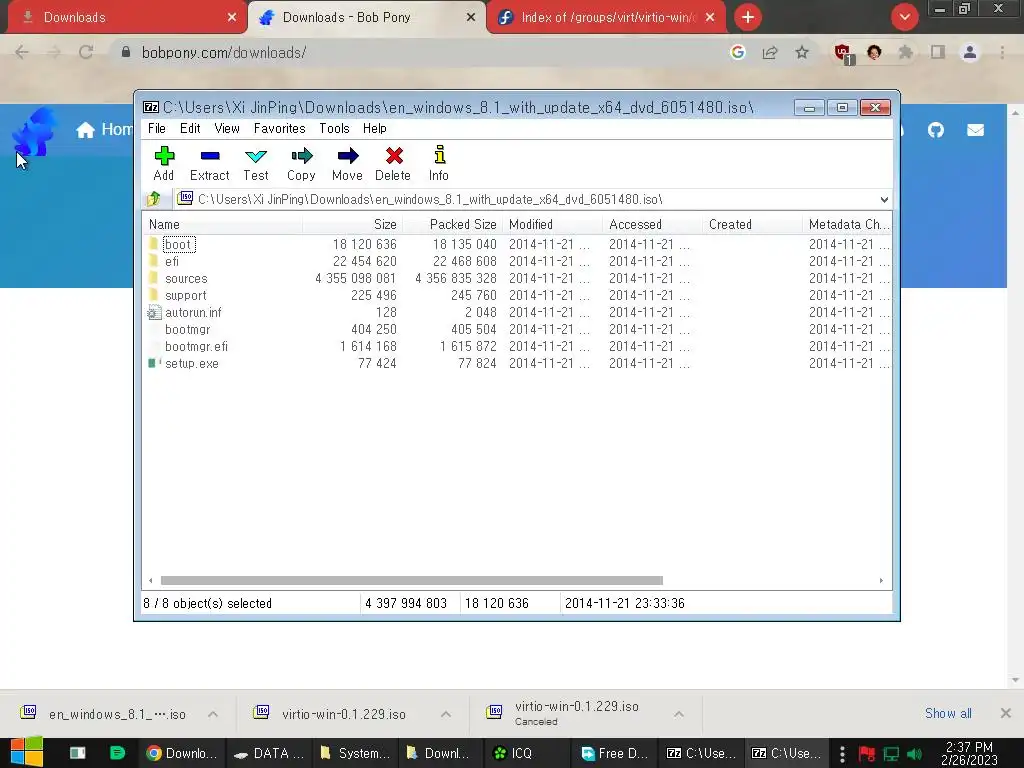The image size is (1024, 768).
Task: Open the browser three-dot menu
Action: [1002, 52]
